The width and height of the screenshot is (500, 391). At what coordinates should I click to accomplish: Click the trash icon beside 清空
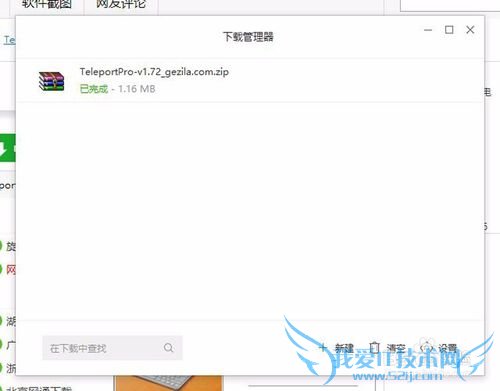click(374, 348)
